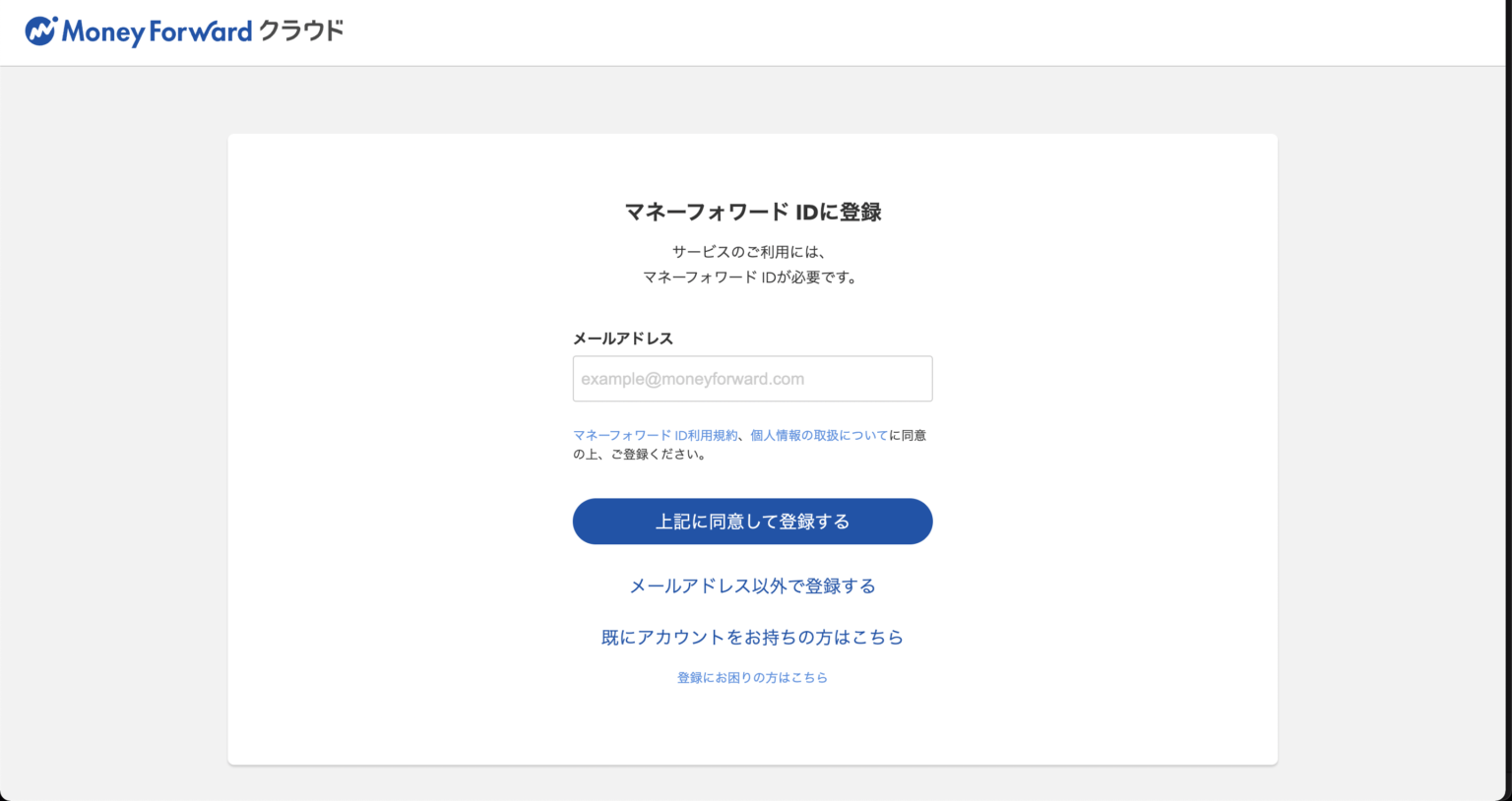Click the メールアドレス field label
1512x801 pixels.
[623, 339]
